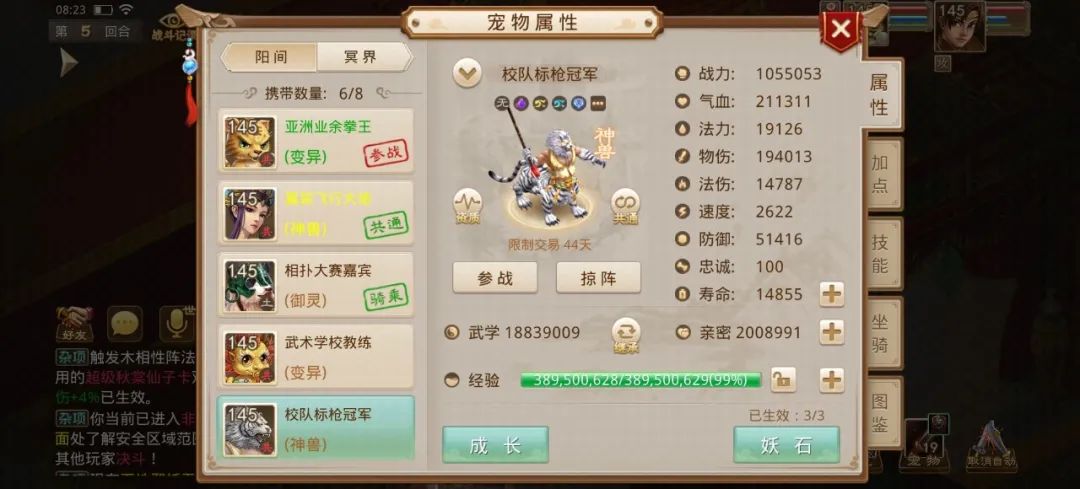Viewport: 1080px width, 489px height.
Task: Add lifespan with 寿命 plus button
Action: point(832,294)
